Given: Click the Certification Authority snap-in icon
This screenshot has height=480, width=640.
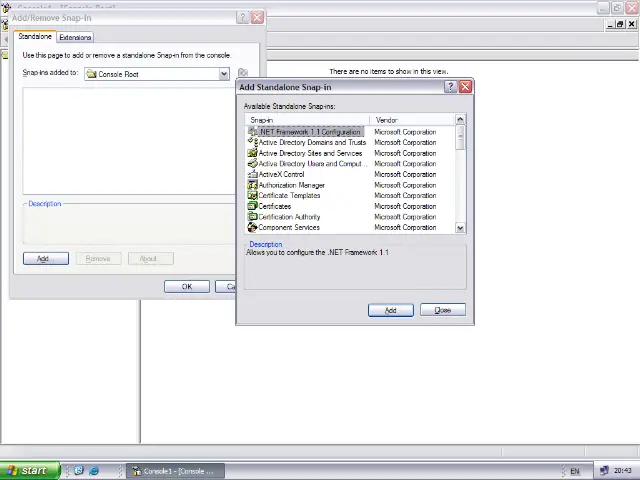Looking at the screenshot, I should [x=253, y=217].
